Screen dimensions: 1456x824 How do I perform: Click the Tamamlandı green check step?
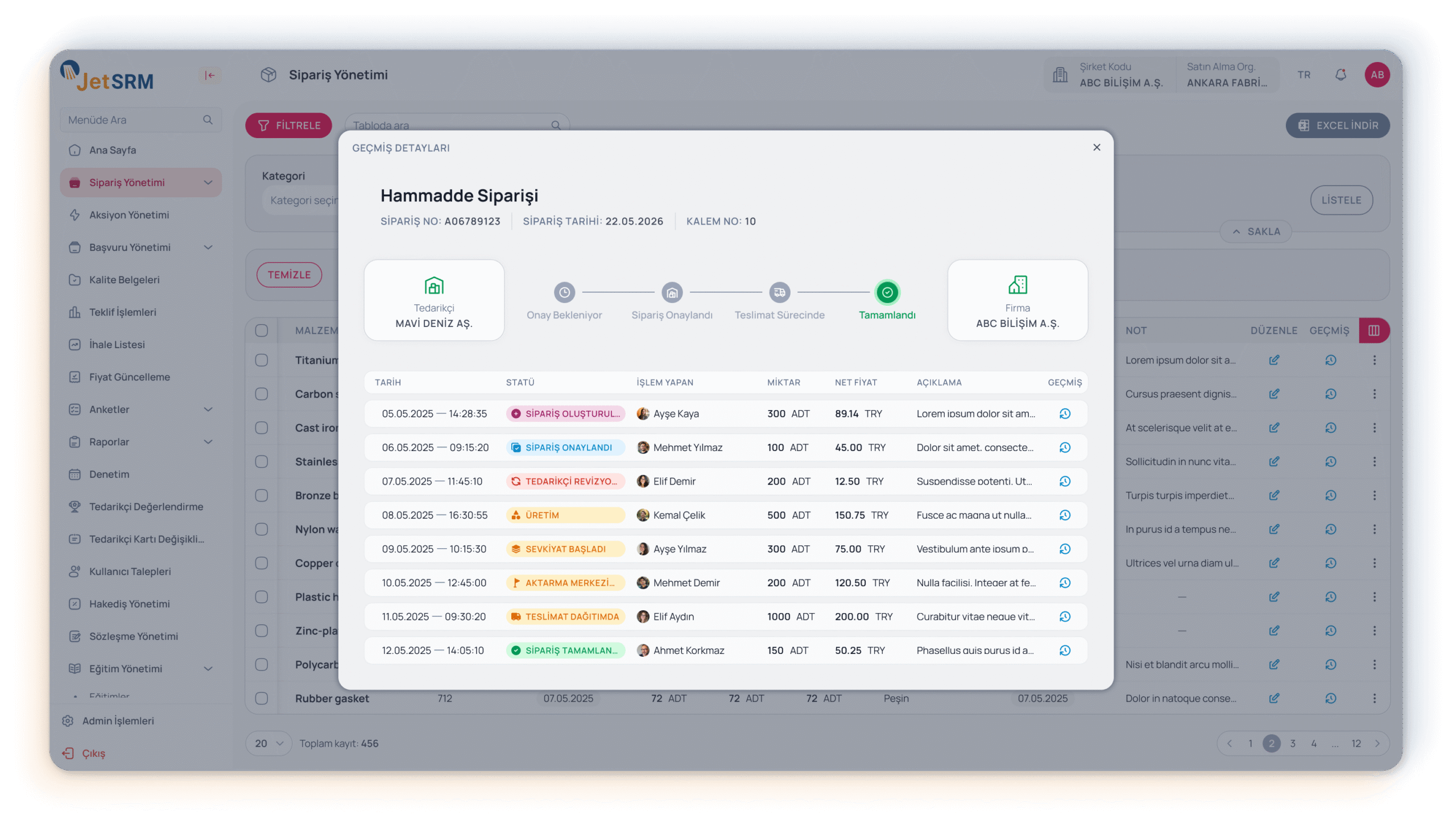tap(887, 292)
